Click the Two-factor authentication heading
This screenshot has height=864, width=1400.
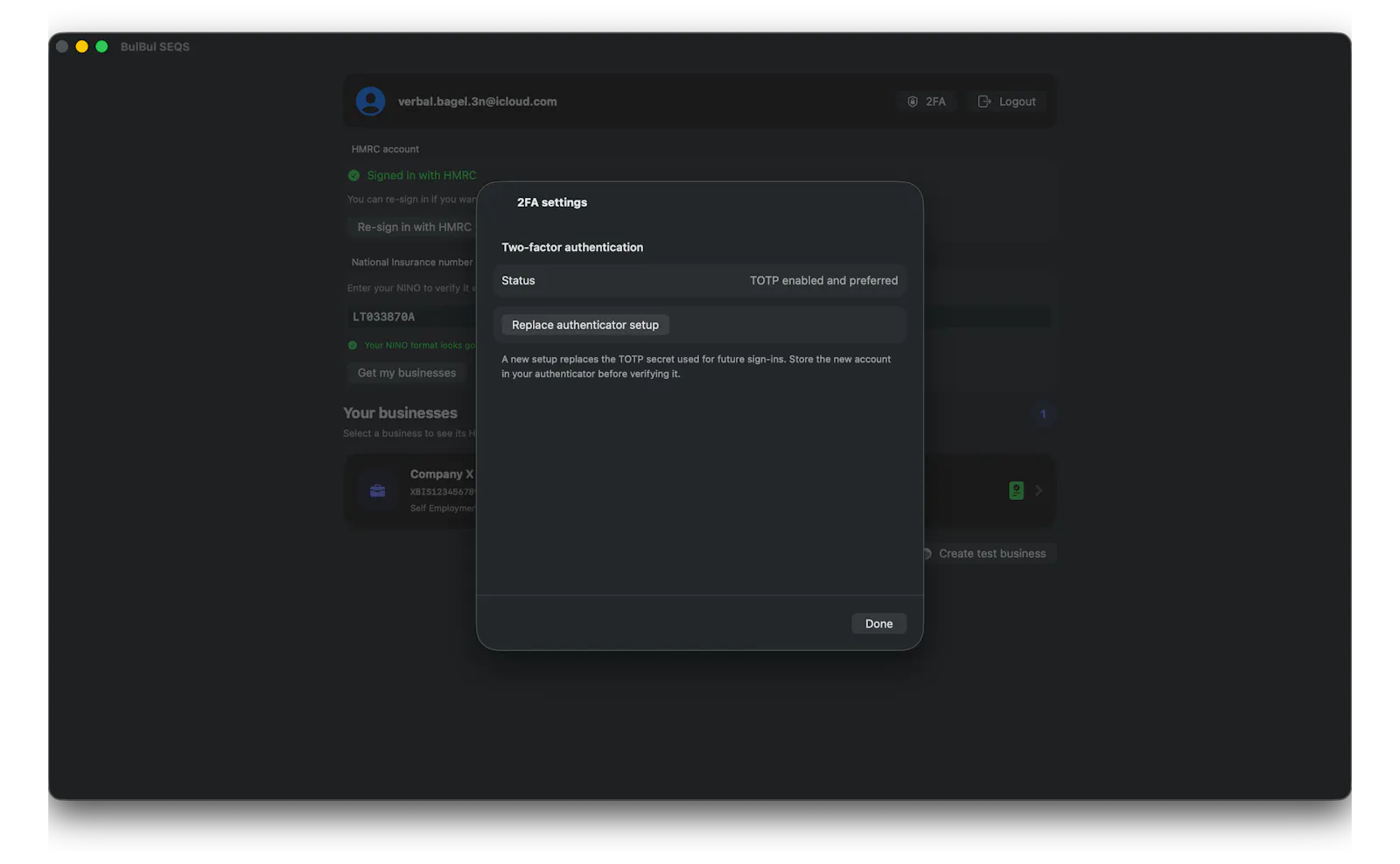point(572,247)
